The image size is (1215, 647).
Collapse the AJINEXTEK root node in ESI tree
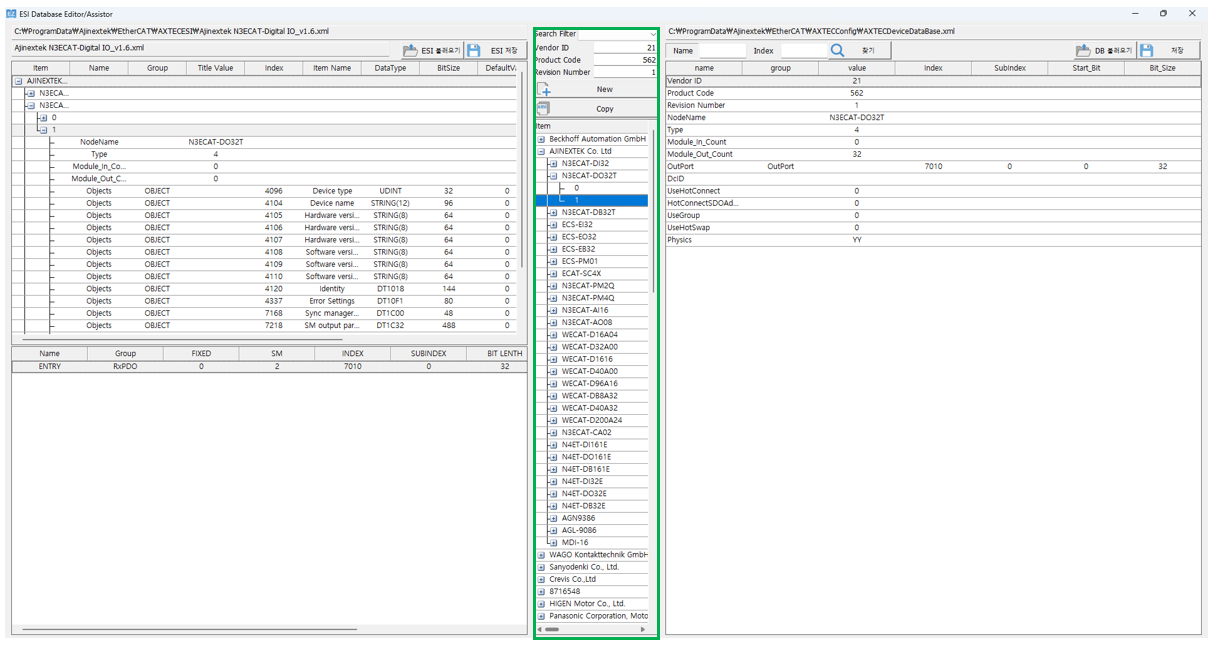point(18,81)
